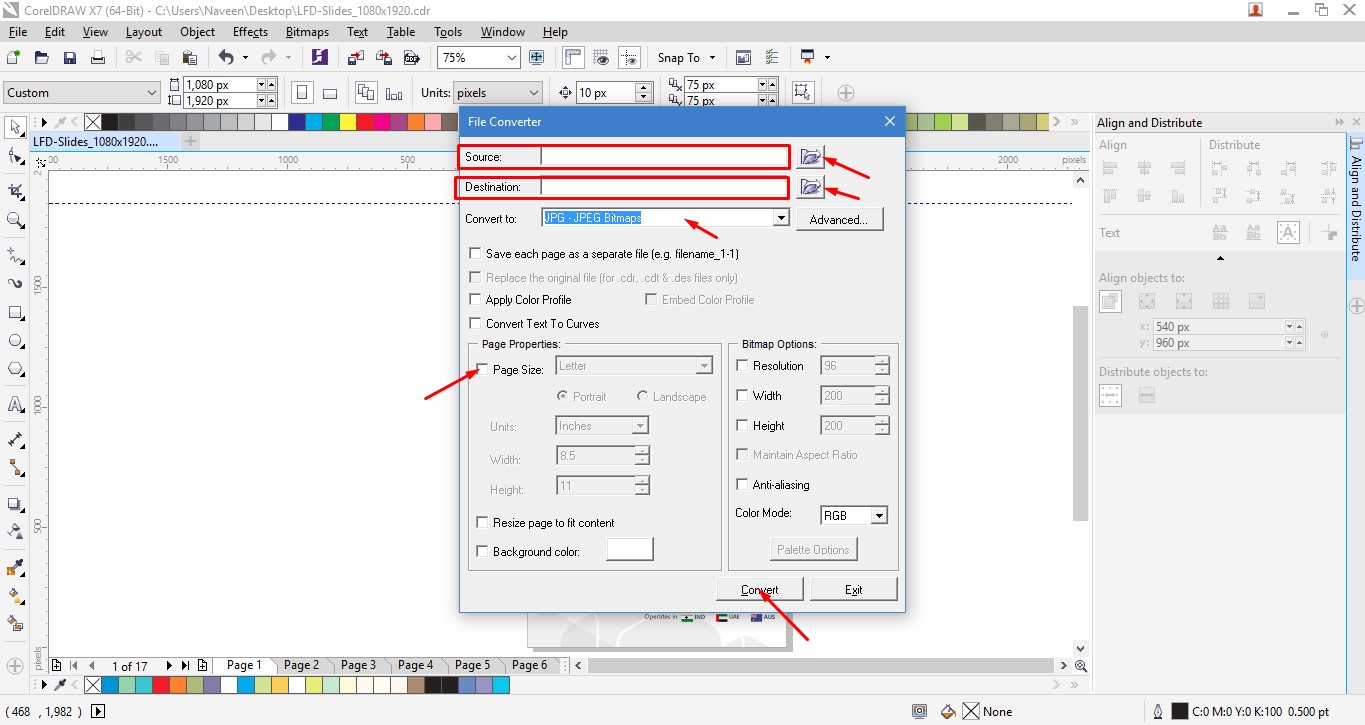Viewport: 1365px width, 725px height.
Task: Open the Bitmaps menu
Action: click(x=306, y=31)
